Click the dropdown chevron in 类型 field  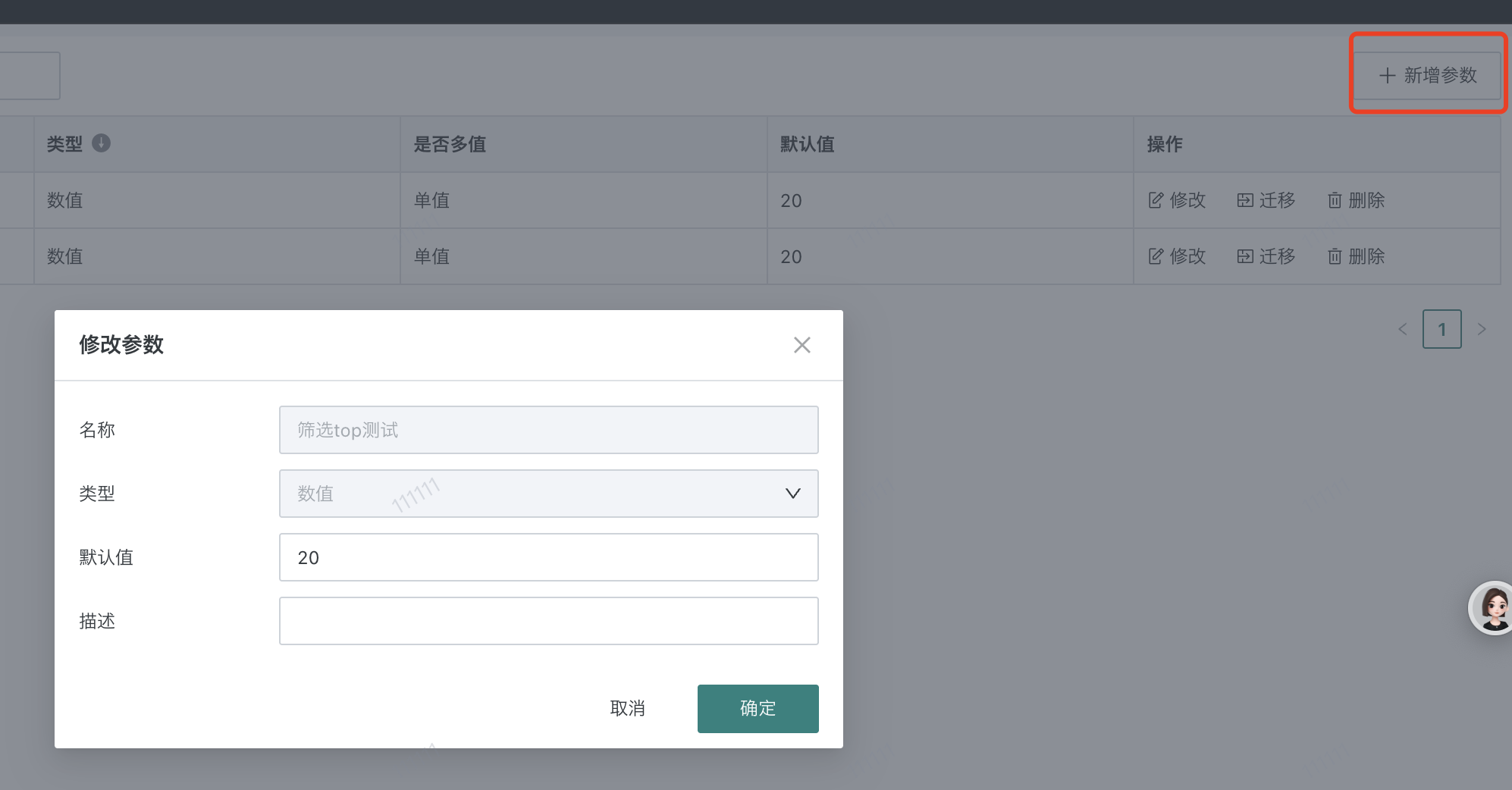792,494
